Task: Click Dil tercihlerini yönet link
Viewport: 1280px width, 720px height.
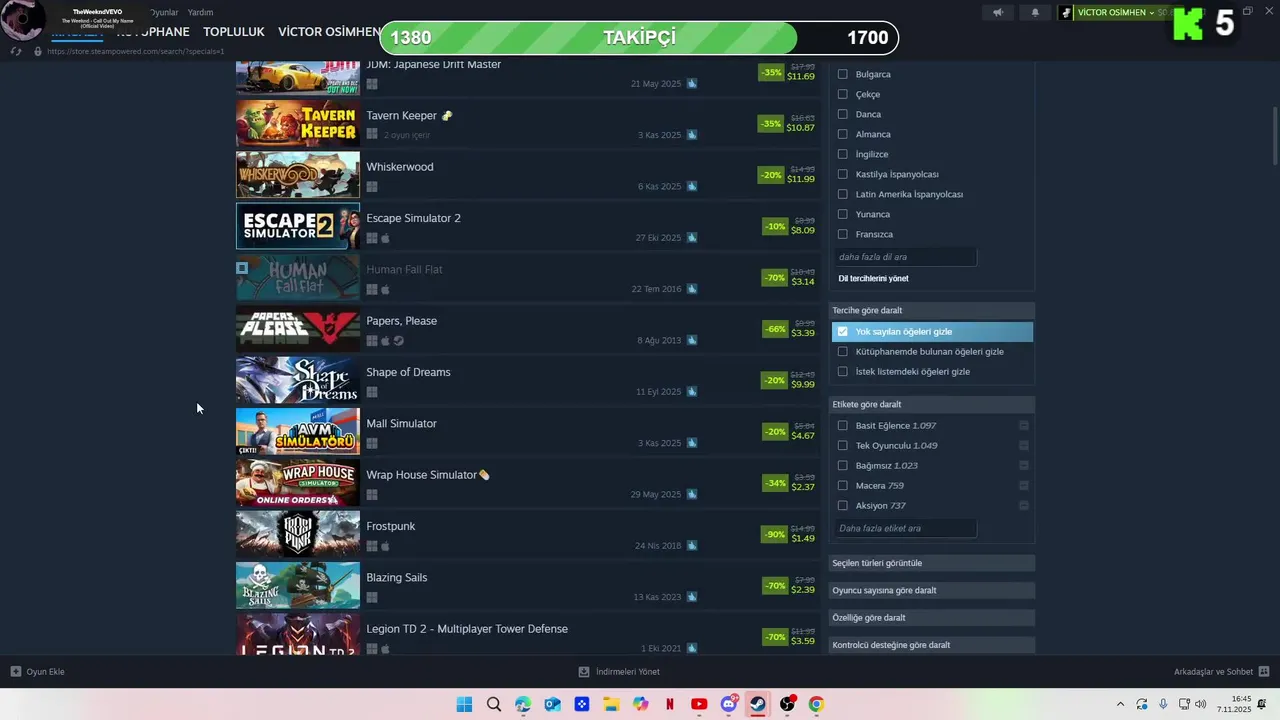Action: [873, 278]
